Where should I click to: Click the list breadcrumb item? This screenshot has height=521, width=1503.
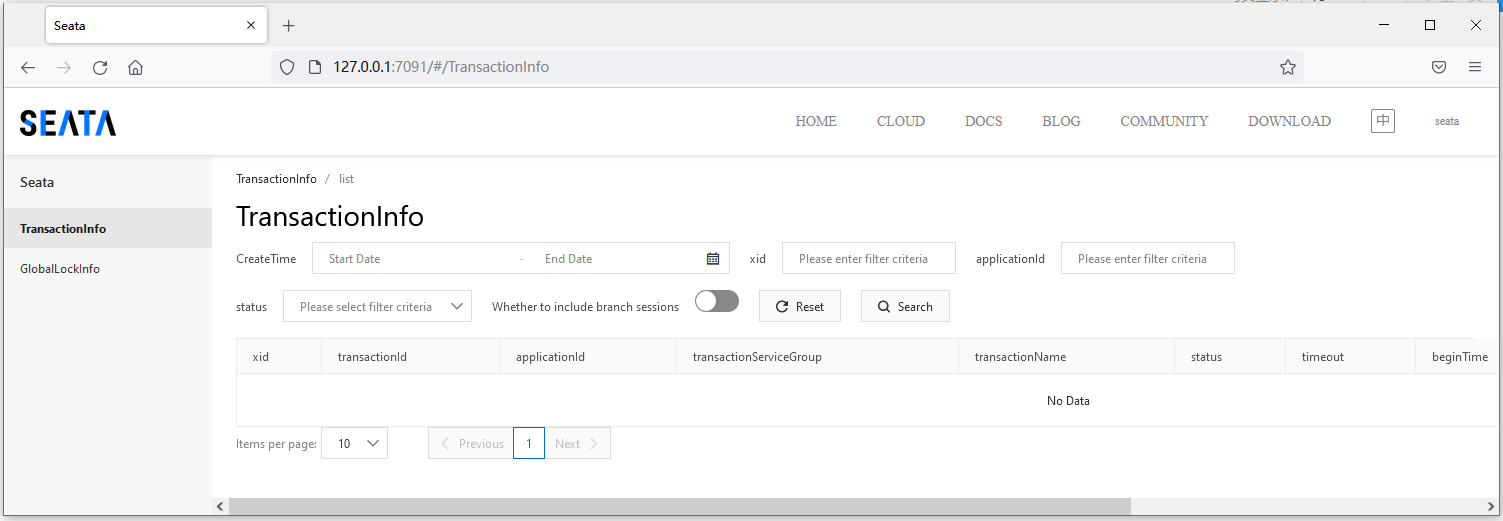[346, 179]
